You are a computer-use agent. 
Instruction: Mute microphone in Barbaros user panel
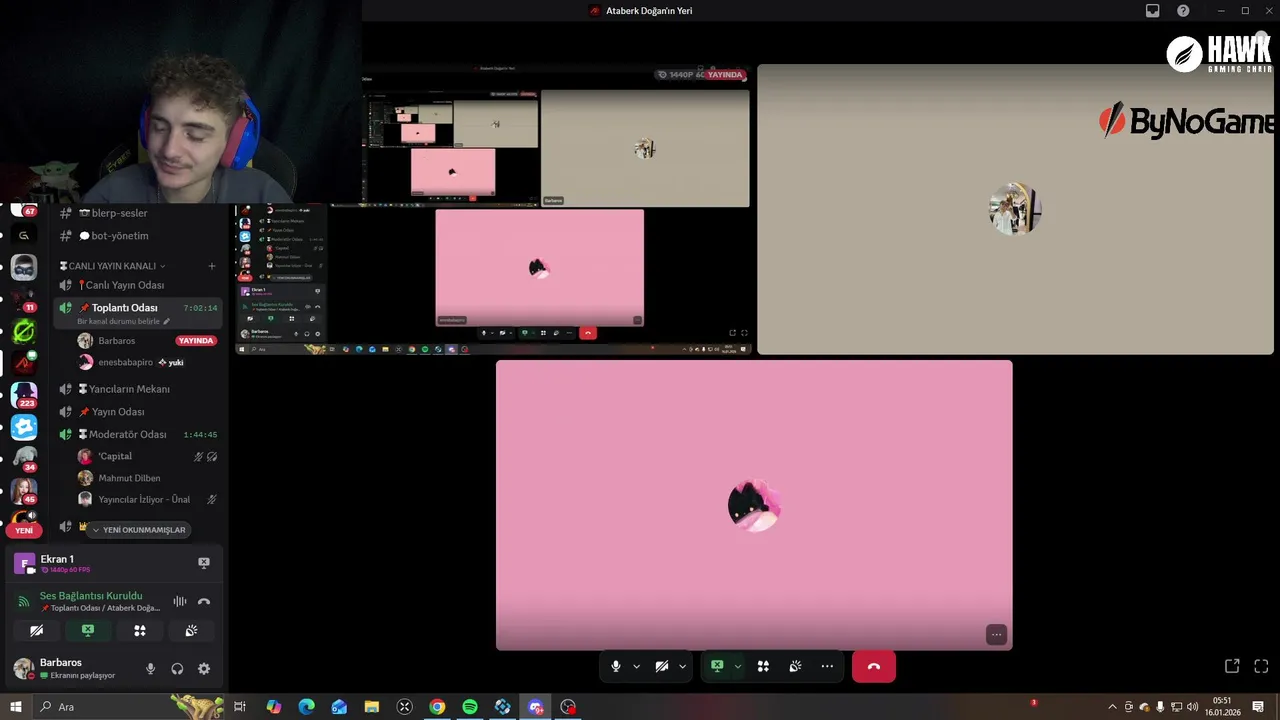click(151, 669)
